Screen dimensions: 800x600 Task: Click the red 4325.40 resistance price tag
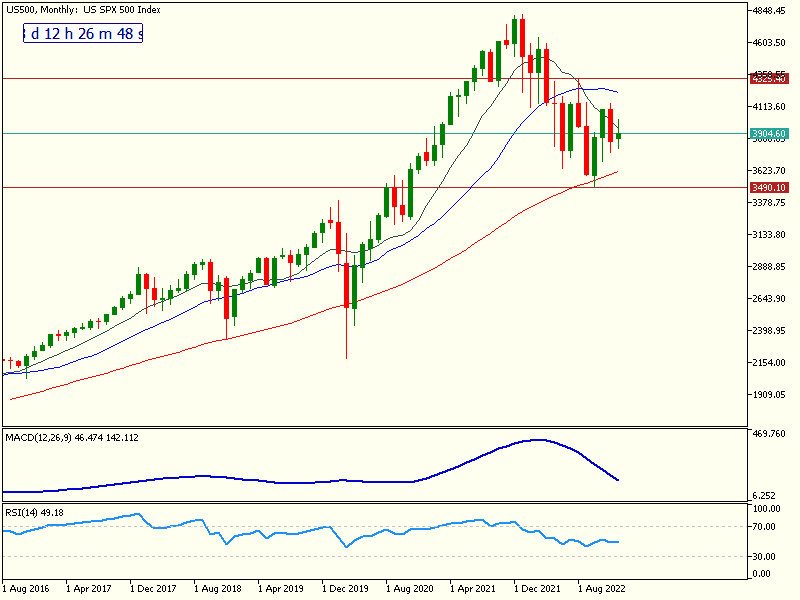pos(769,78)
